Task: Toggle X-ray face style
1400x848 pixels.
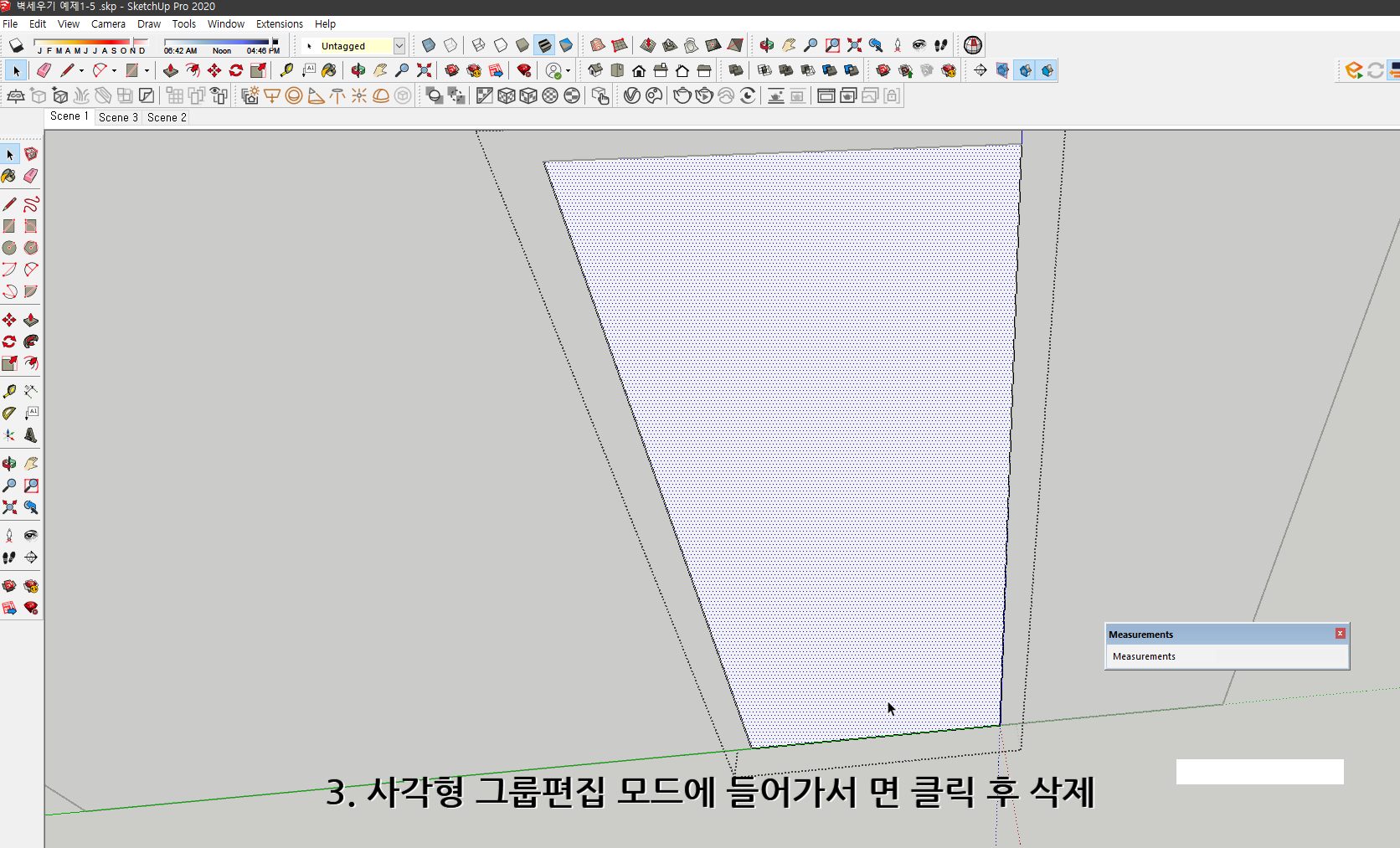Action: (428, 45)
